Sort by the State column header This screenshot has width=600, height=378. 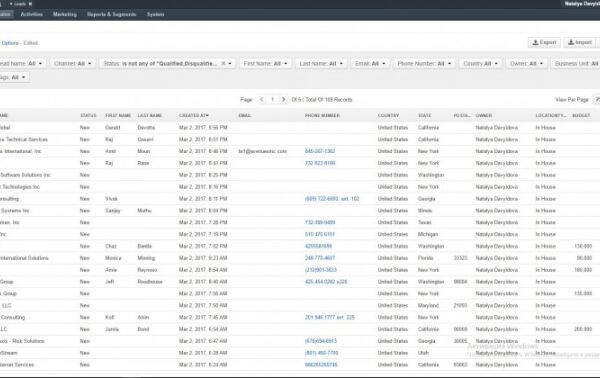click(424, 116)
